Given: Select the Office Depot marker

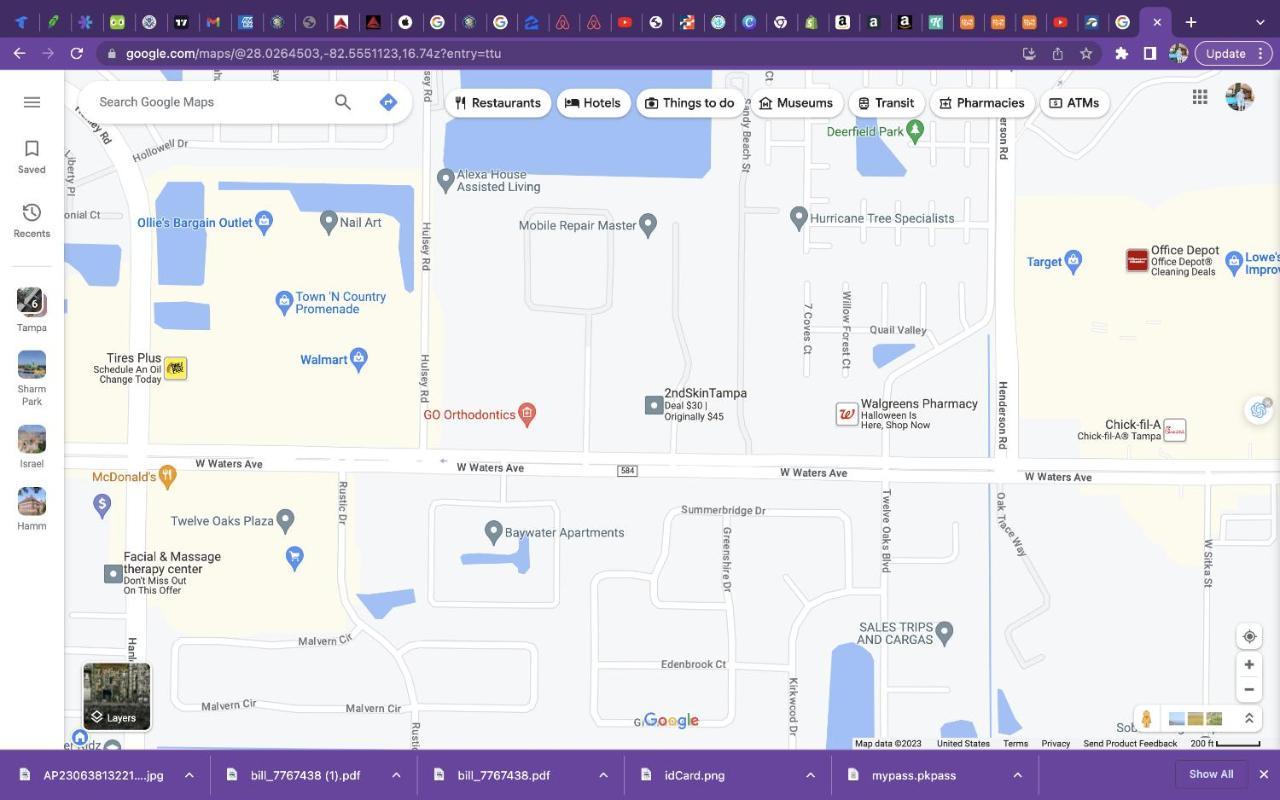Looking at the screenshot, I should tap(1137, 261).
